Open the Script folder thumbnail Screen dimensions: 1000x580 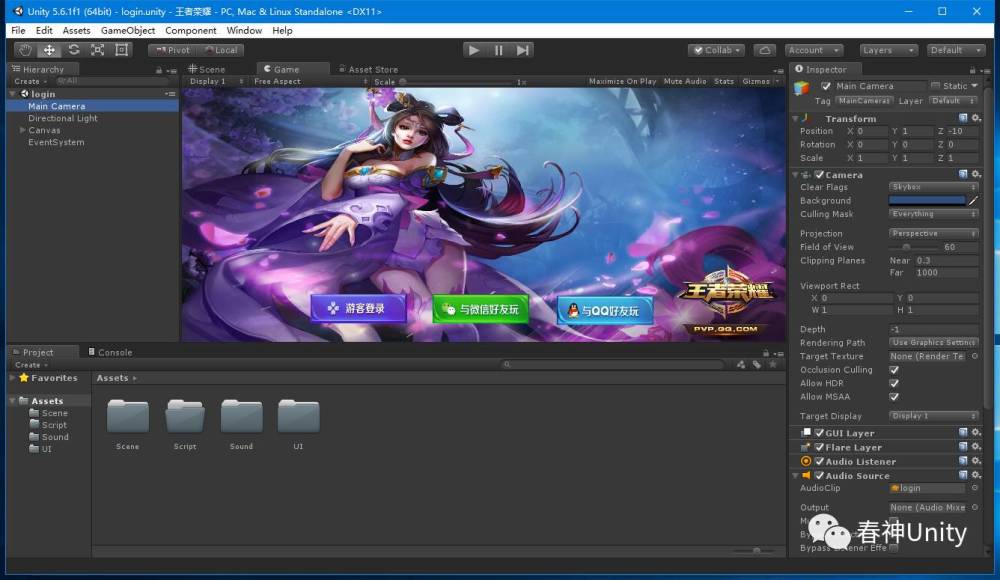[x=185, y=418]
